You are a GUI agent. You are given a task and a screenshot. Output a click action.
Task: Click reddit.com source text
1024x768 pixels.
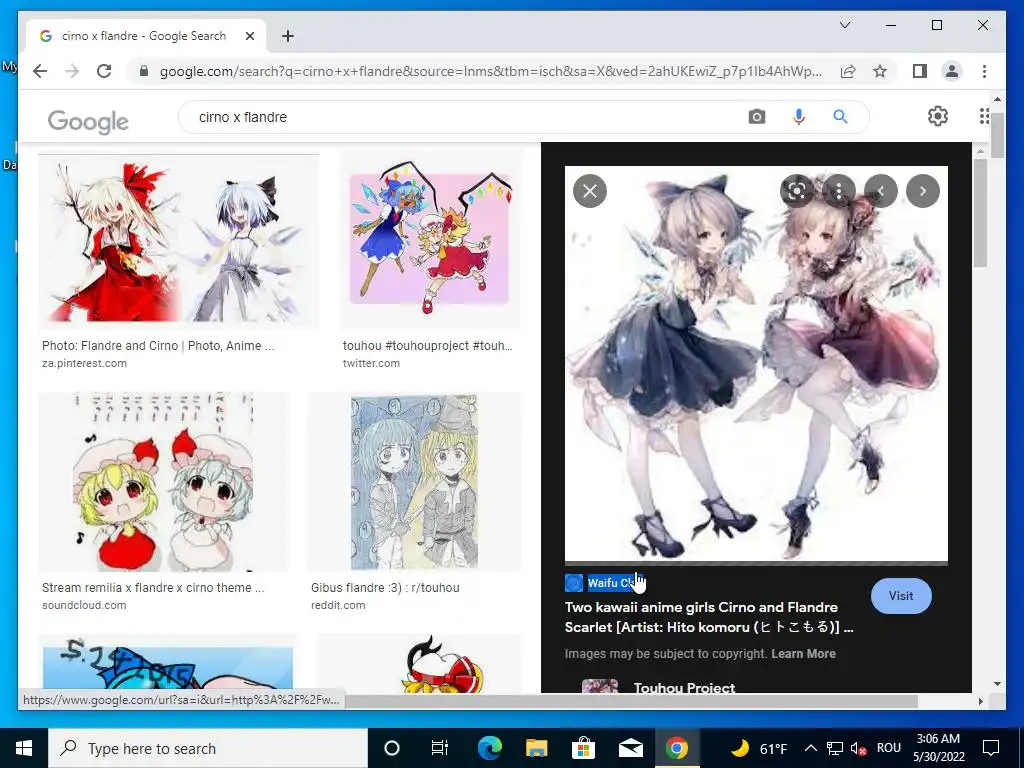tap(338, 605)
